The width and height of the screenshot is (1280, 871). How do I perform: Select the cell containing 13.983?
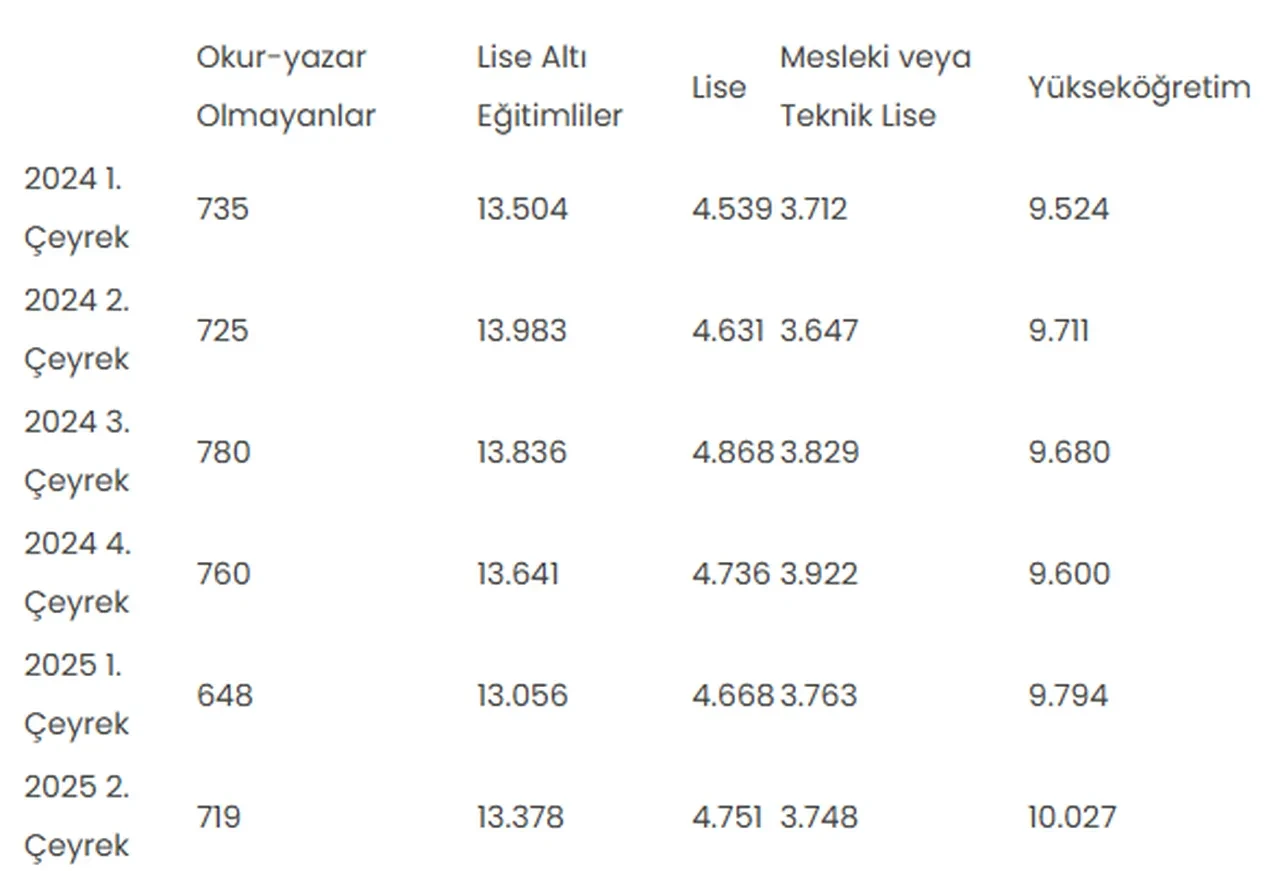(x=521, y=331)
